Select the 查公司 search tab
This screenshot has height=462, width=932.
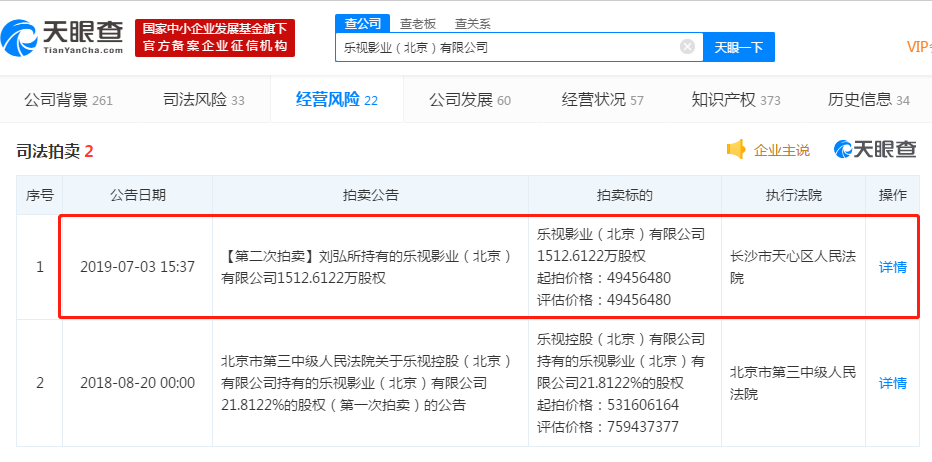coord(363,24)
